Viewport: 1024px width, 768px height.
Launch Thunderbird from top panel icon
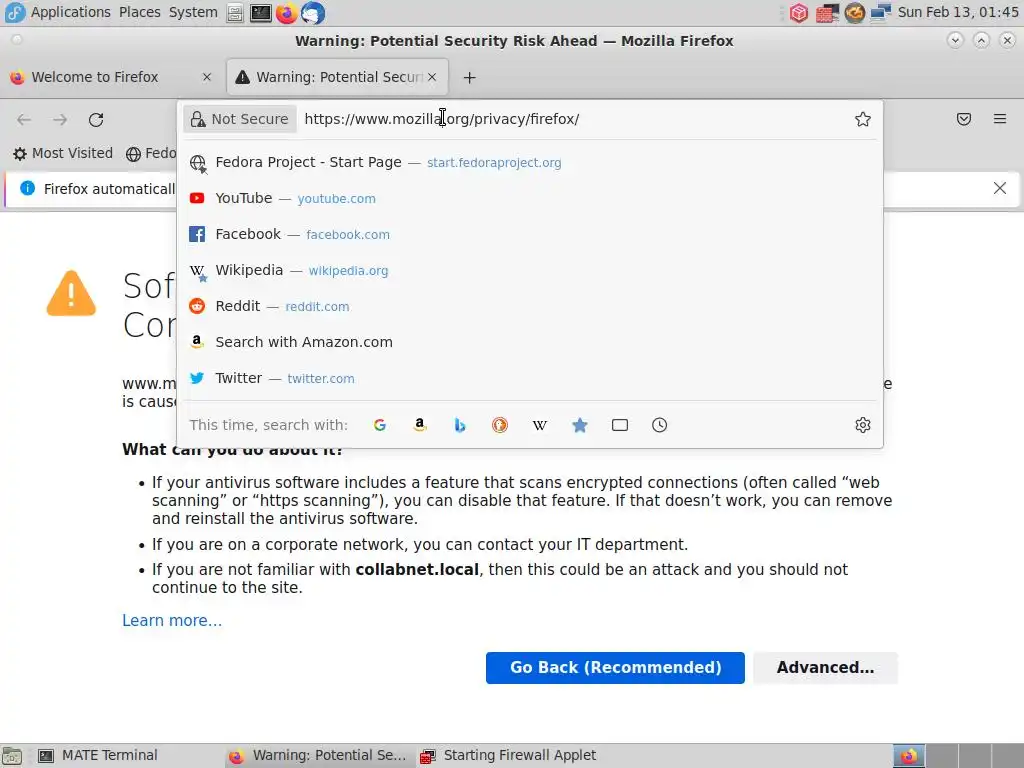tap(313, 12)
